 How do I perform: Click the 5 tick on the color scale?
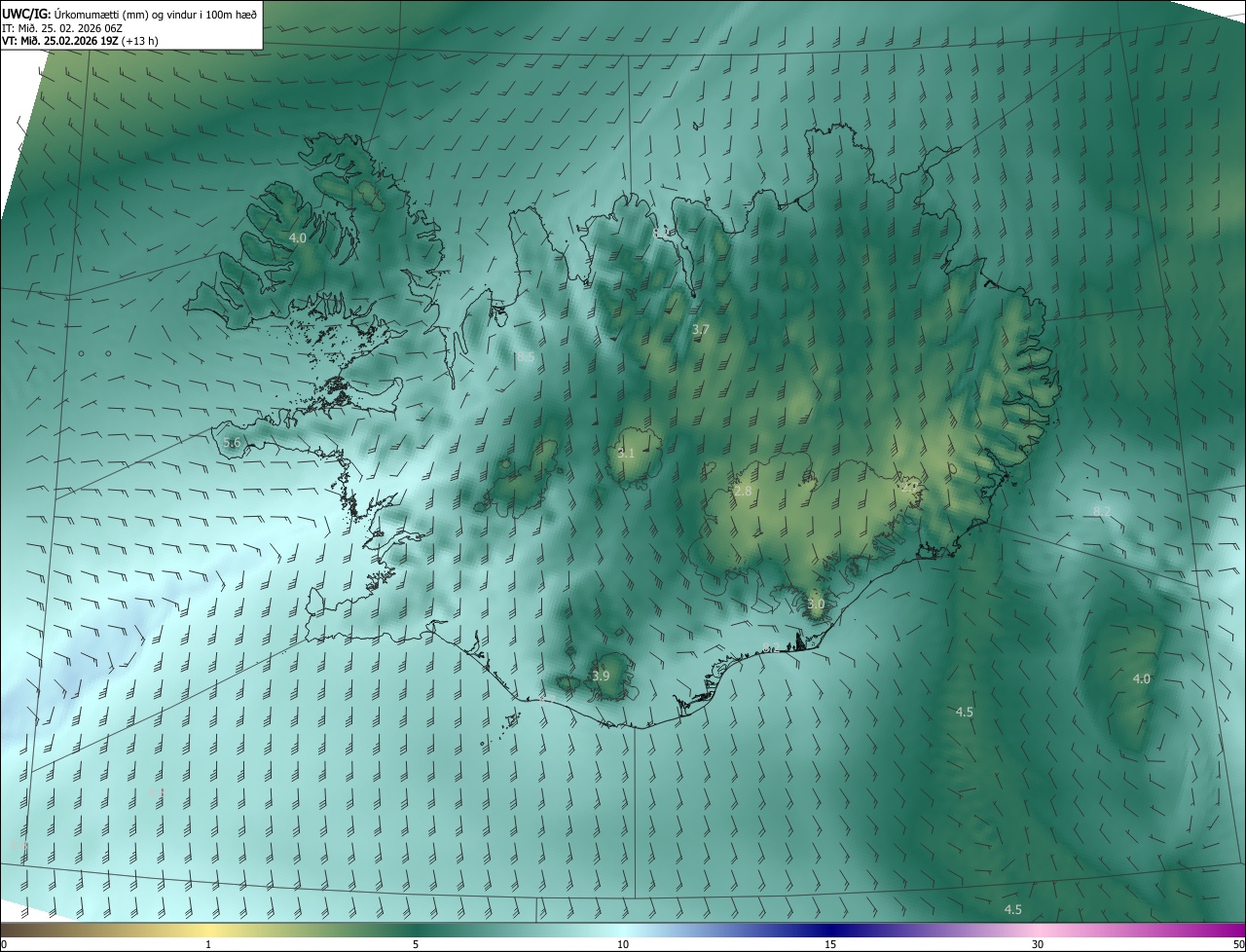click(416, 944)
